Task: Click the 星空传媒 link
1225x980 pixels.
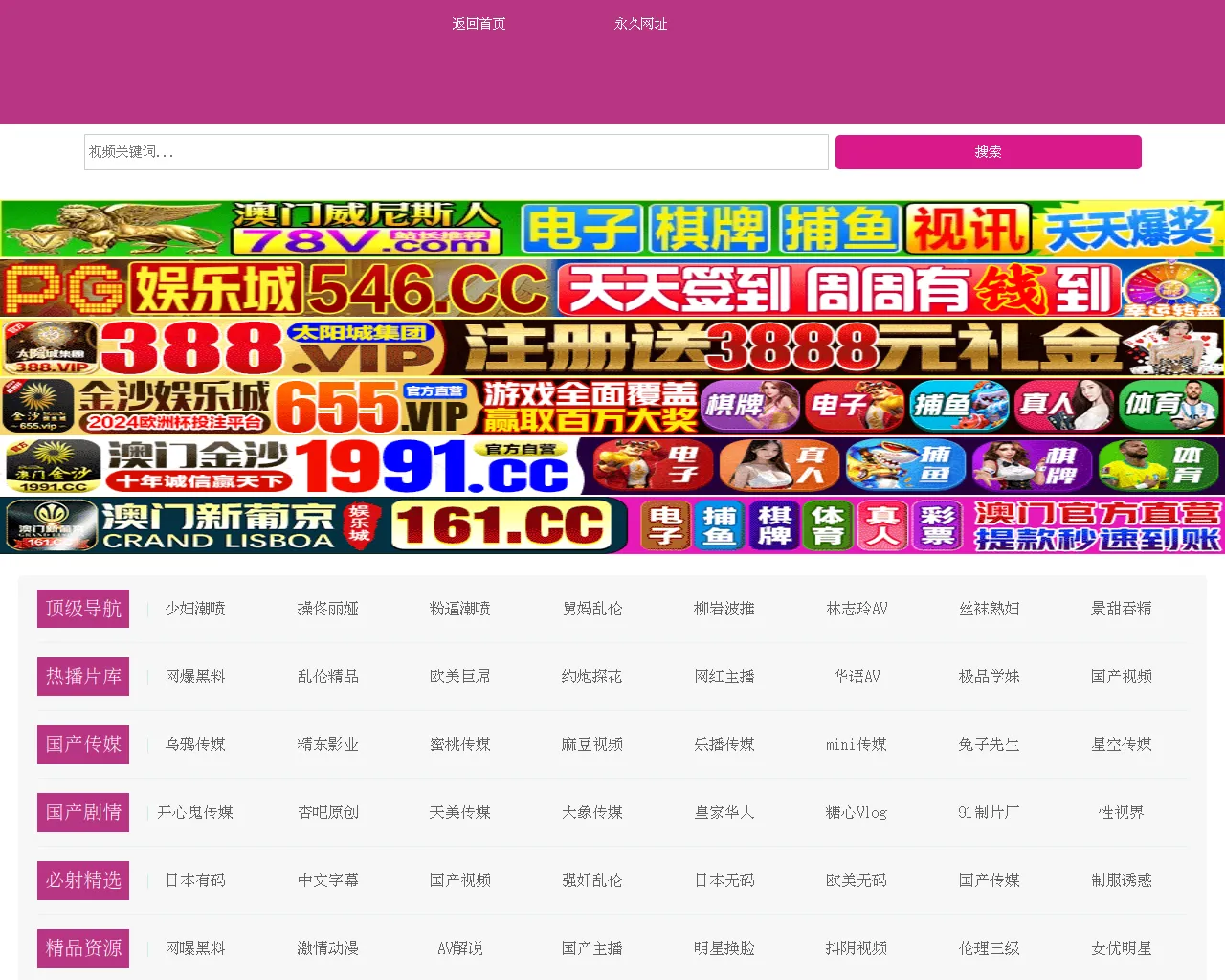Action: coord(1122,745)
